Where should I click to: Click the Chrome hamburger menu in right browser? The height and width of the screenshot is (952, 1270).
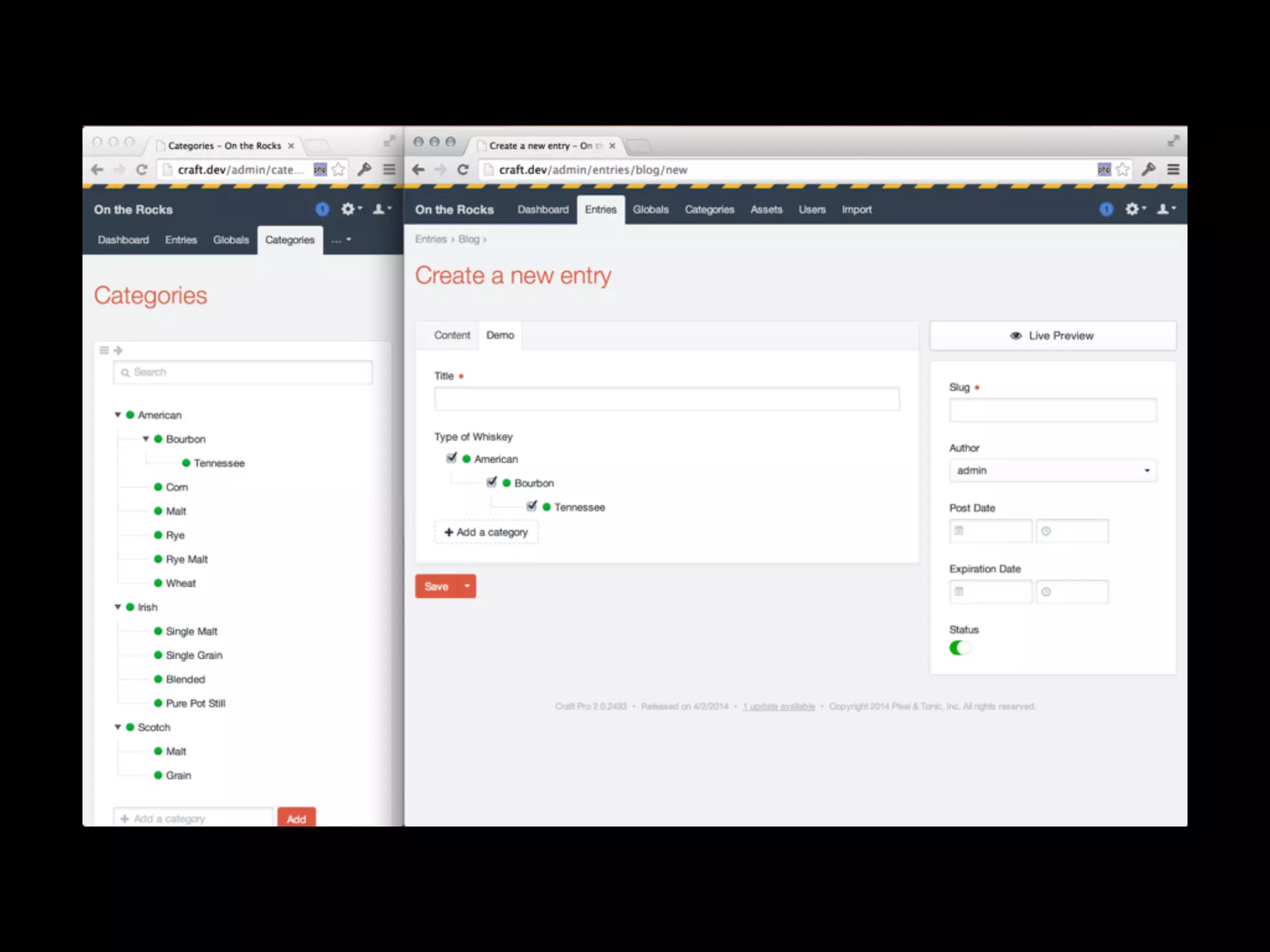1173,169
